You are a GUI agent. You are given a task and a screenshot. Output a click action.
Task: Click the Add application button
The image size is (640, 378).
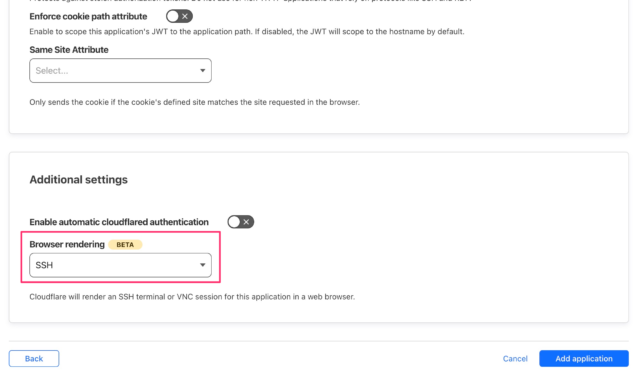pyautogui.click(x=584, y=358)
